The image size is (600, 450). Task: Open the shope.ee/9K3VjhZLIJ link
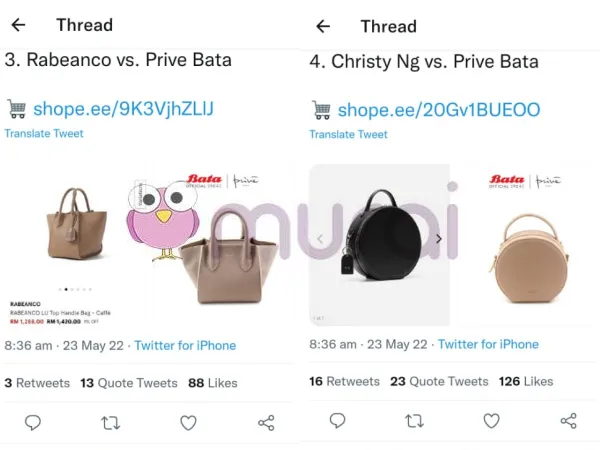pos(123,109)
